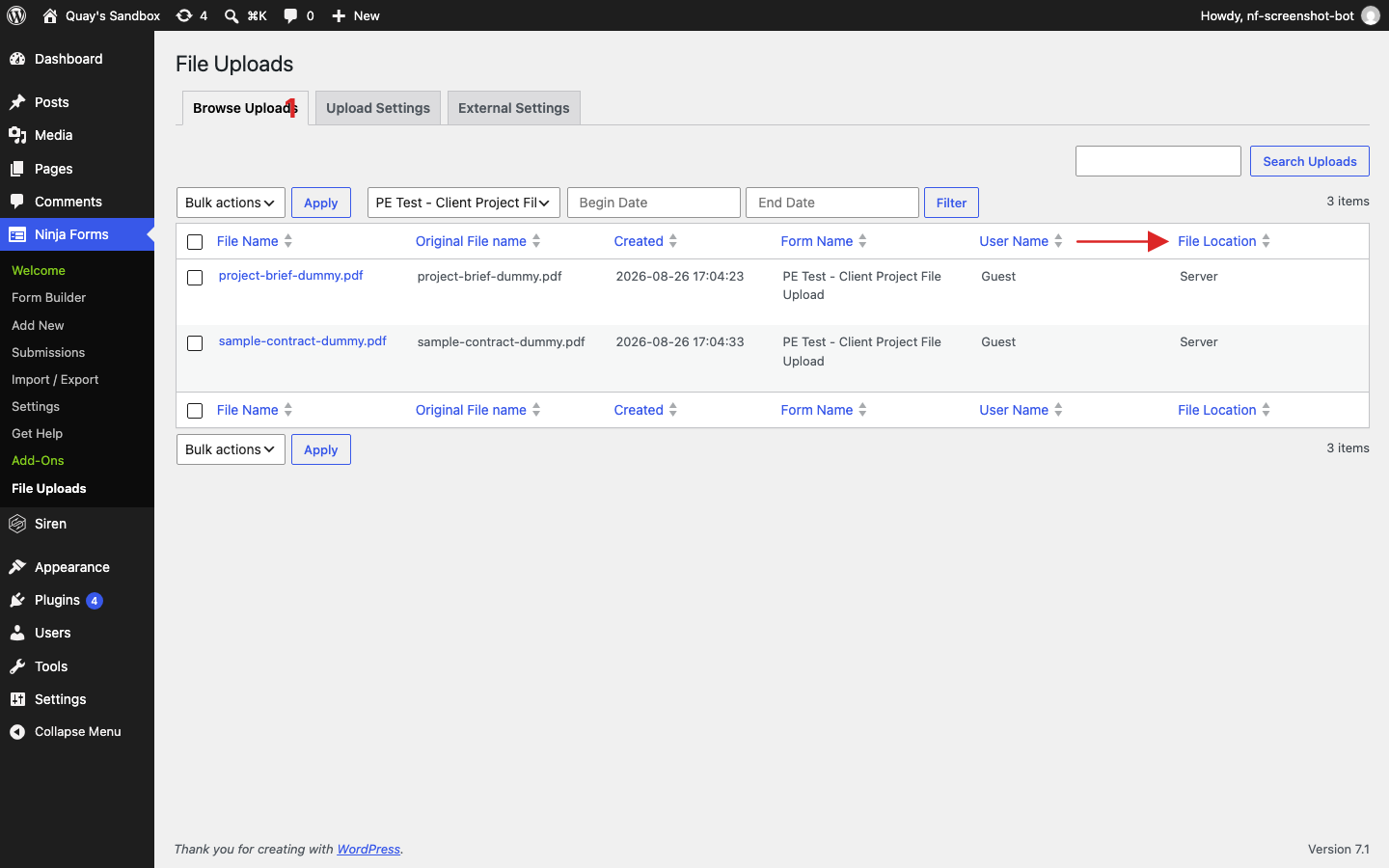This screenshot has width=1389, height=868.
Task: Click the top Apply button
Action: click(x=321, y=203)
